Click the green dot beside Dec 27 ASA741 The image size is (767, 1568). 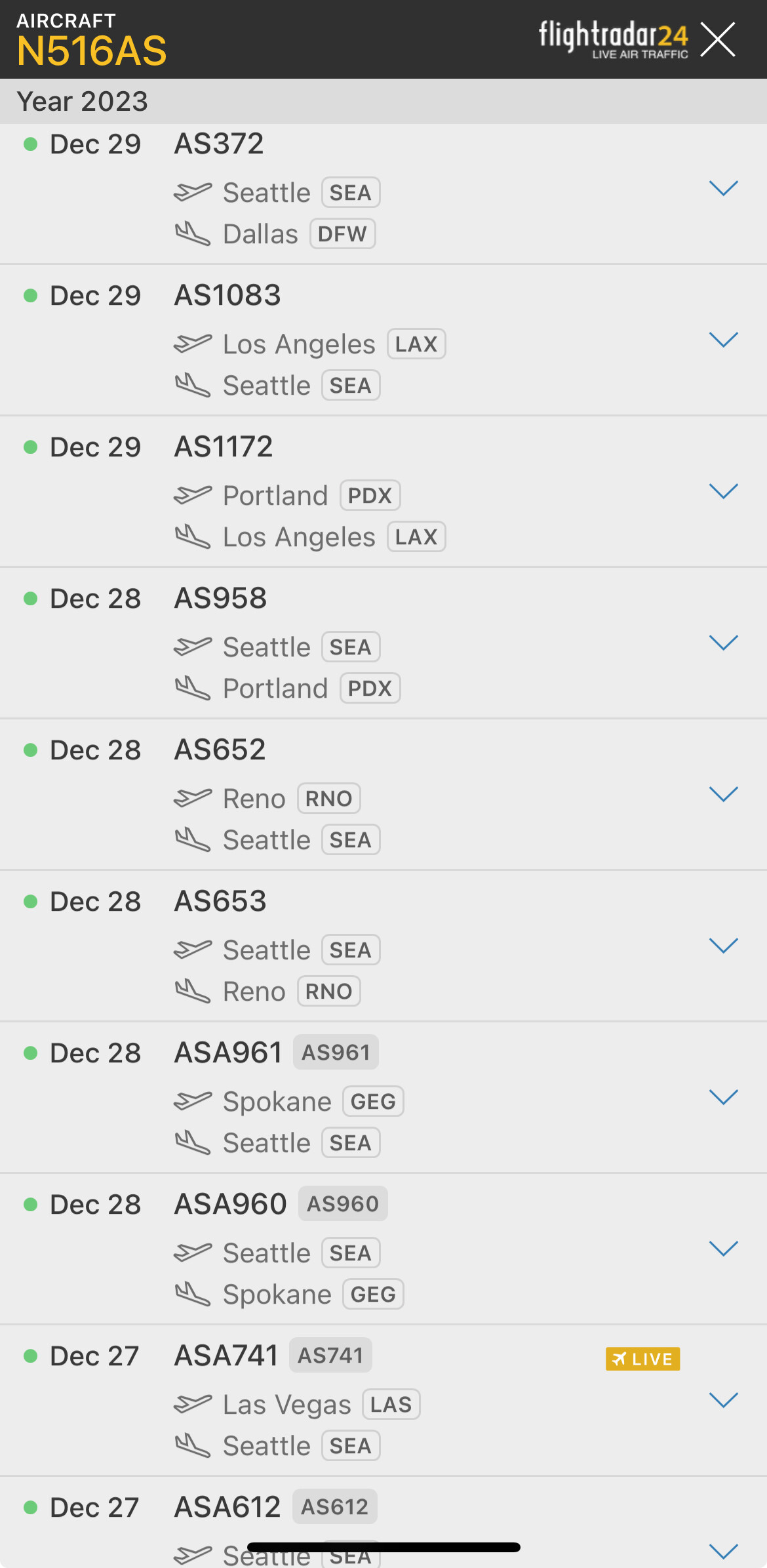[30, 1356]
